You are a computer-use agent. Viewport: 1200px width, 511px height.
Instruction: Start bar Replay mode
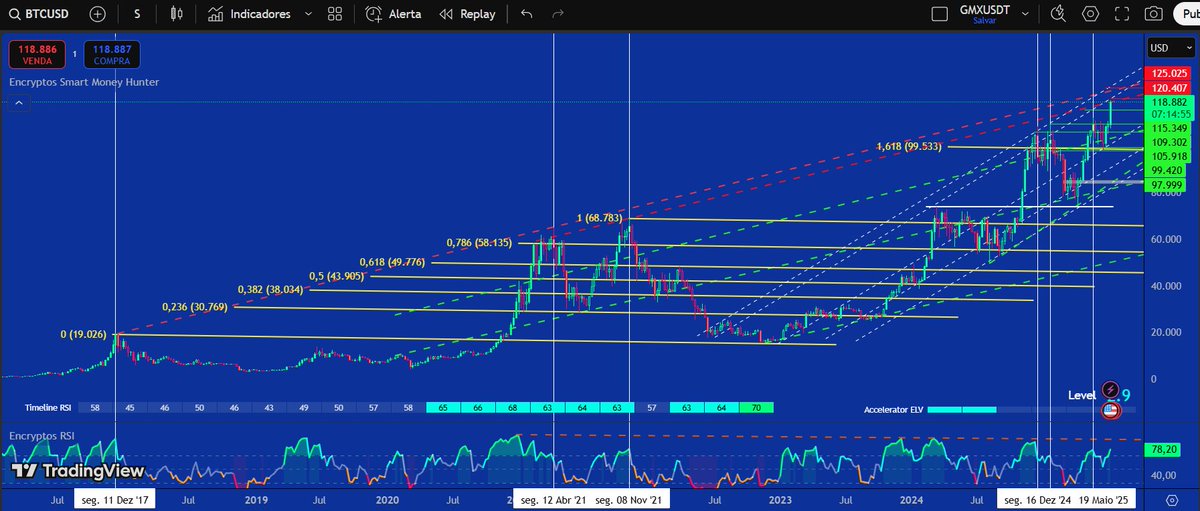click(x=467, y=15)
